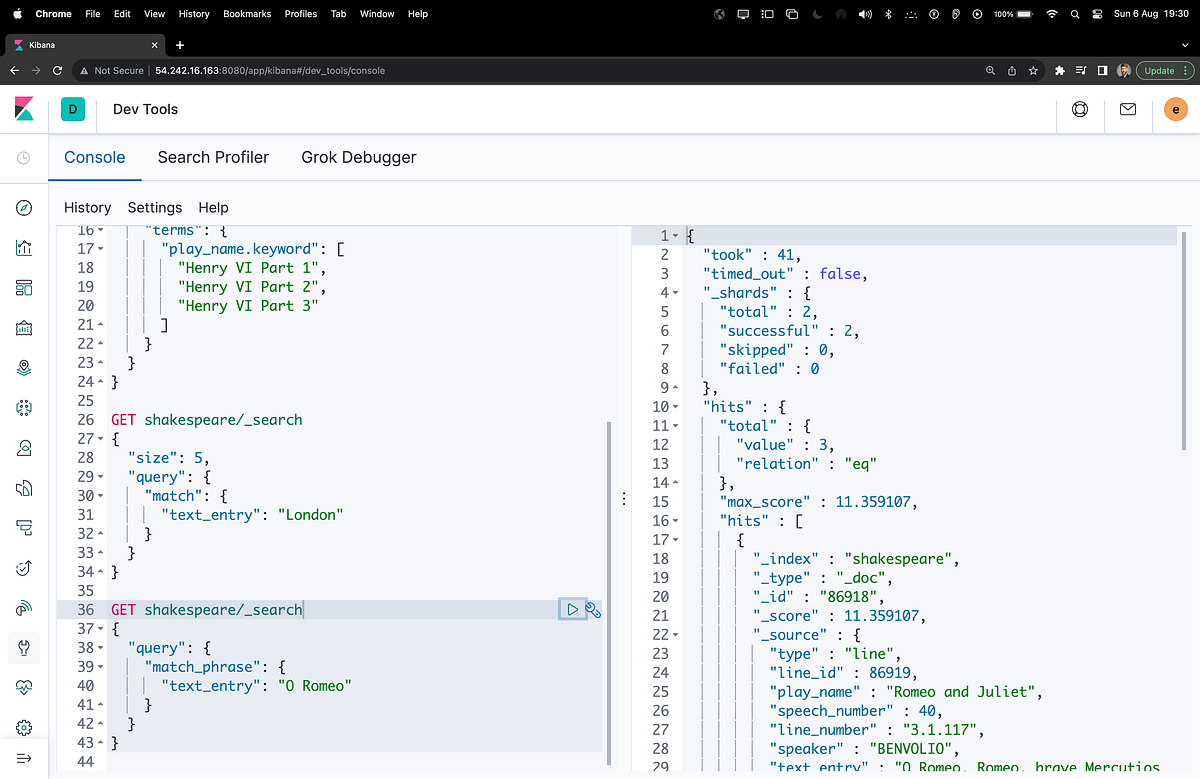Open the newsfeed envelope icon in header
The image size is (1200, 779).
[1128, 109]
